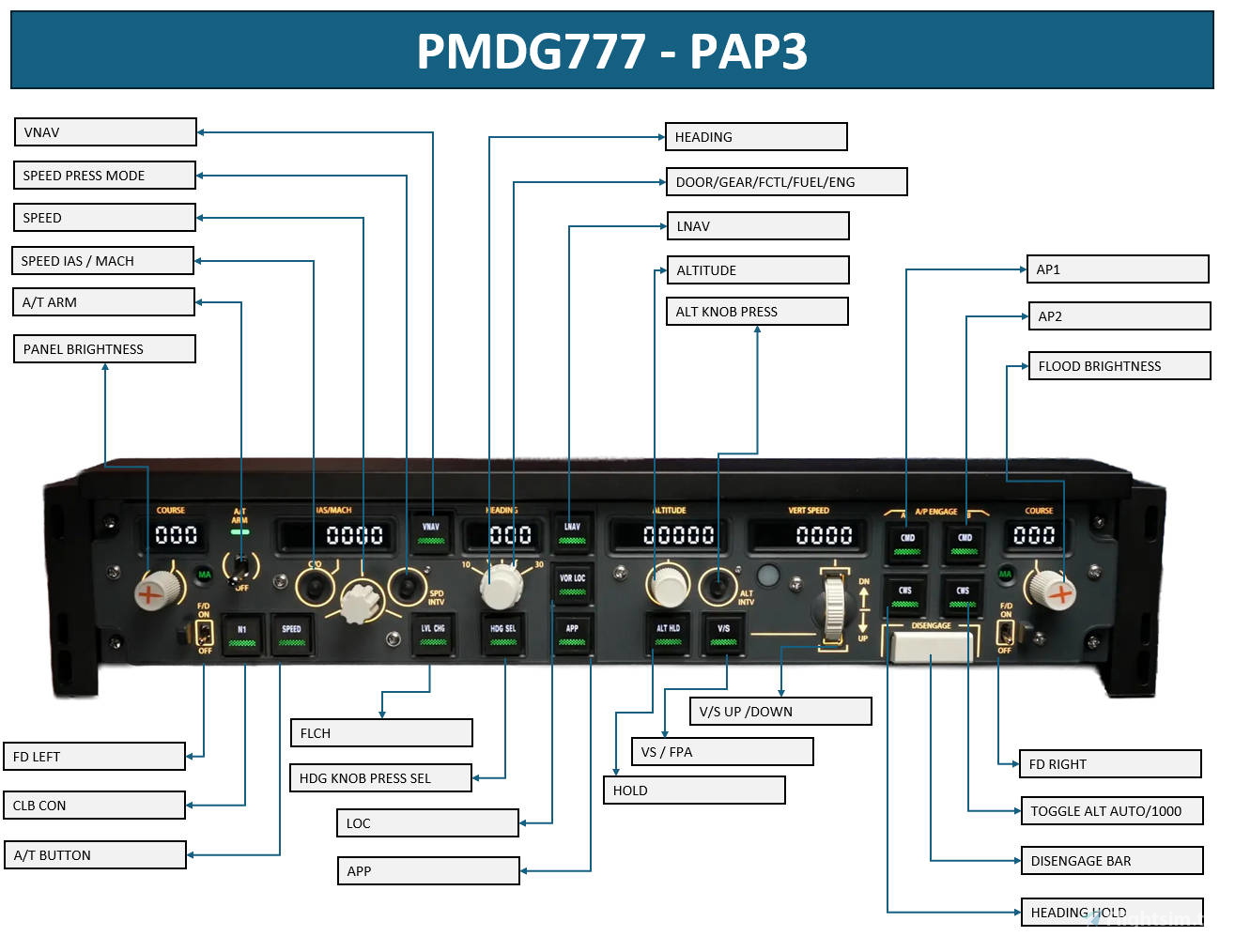Click the right MA master light
Viewport: 1235px width, 952px height.
point(1005,573)
